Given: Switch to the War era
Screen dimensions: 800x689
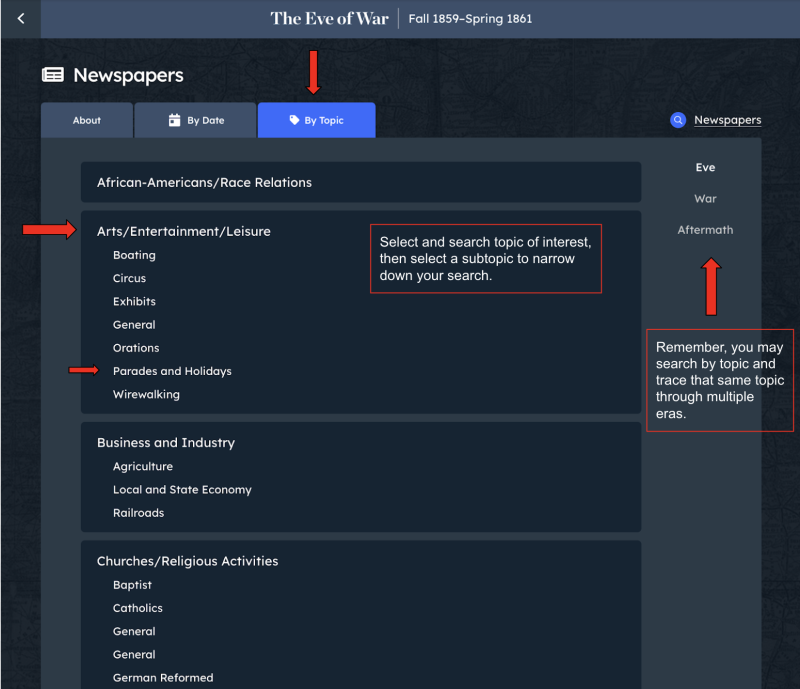Looking at the screenshot, I should pyautogui.click(x=705, y=199).
